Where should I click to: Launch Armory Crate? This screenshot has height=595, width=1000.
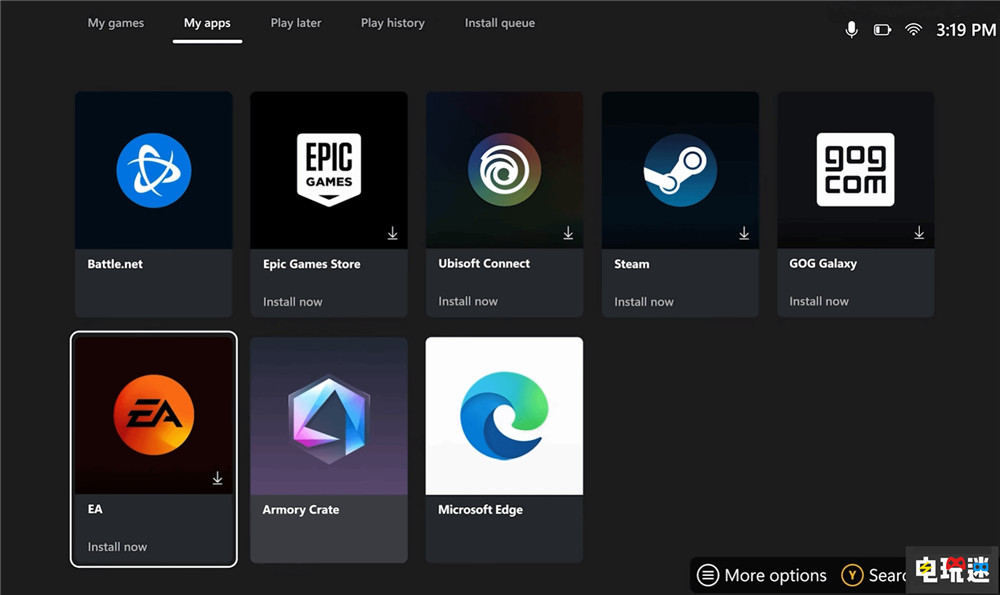click(x=328, y=415)
